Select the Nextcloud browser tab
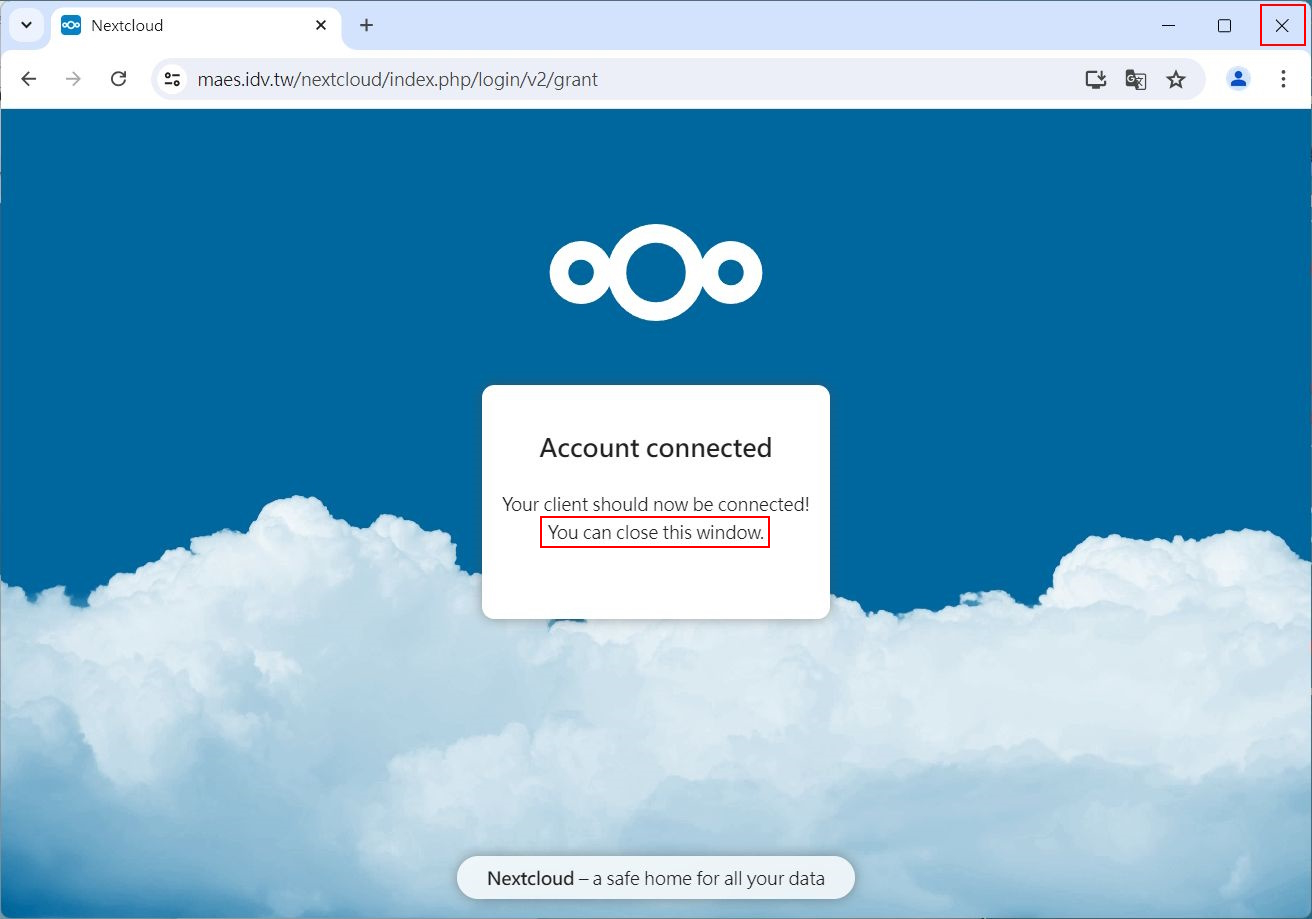The height and width of the screenshot is (919, 1312). 180,26
